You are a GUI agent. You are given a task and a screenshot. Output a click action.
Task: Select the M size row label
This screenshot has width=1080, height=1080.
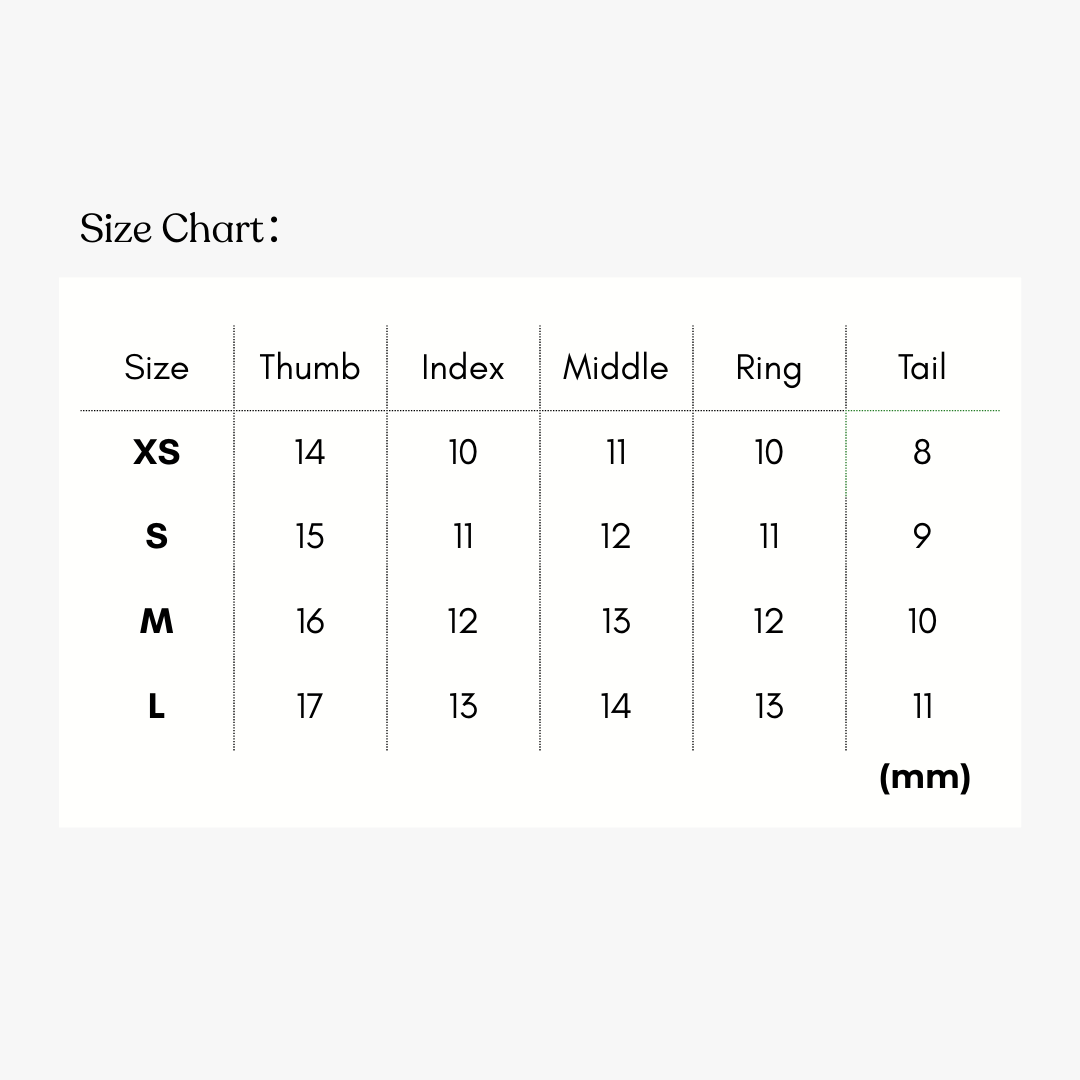click(x=157, y=622)
